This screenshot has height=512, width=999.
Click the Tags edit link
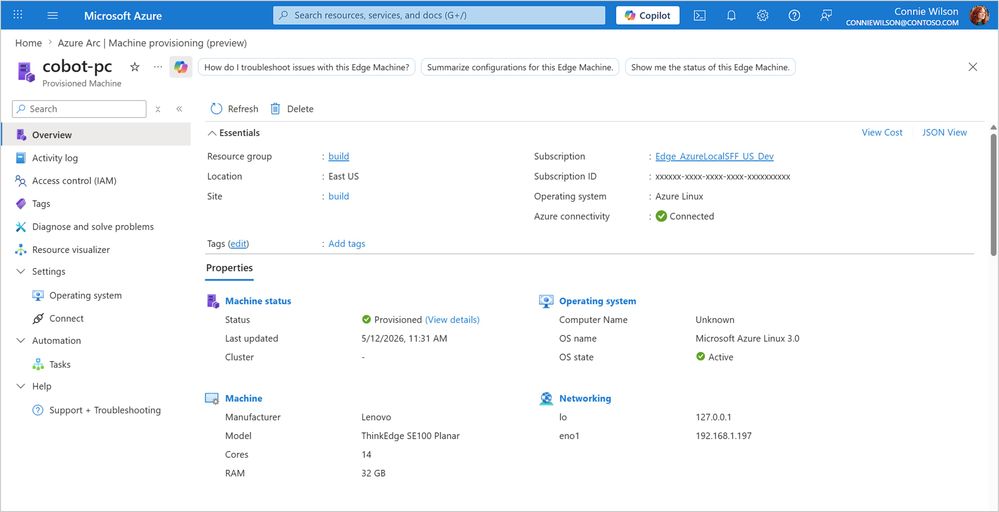[238, 243]
